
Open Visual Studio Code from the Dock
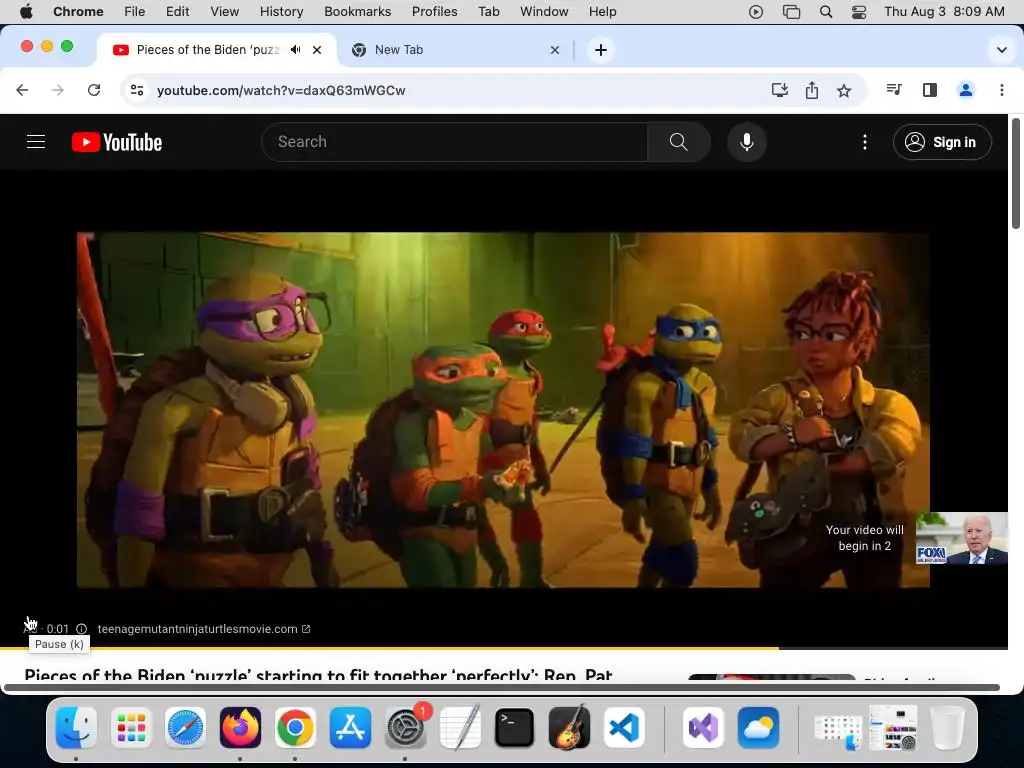point(624,727)
